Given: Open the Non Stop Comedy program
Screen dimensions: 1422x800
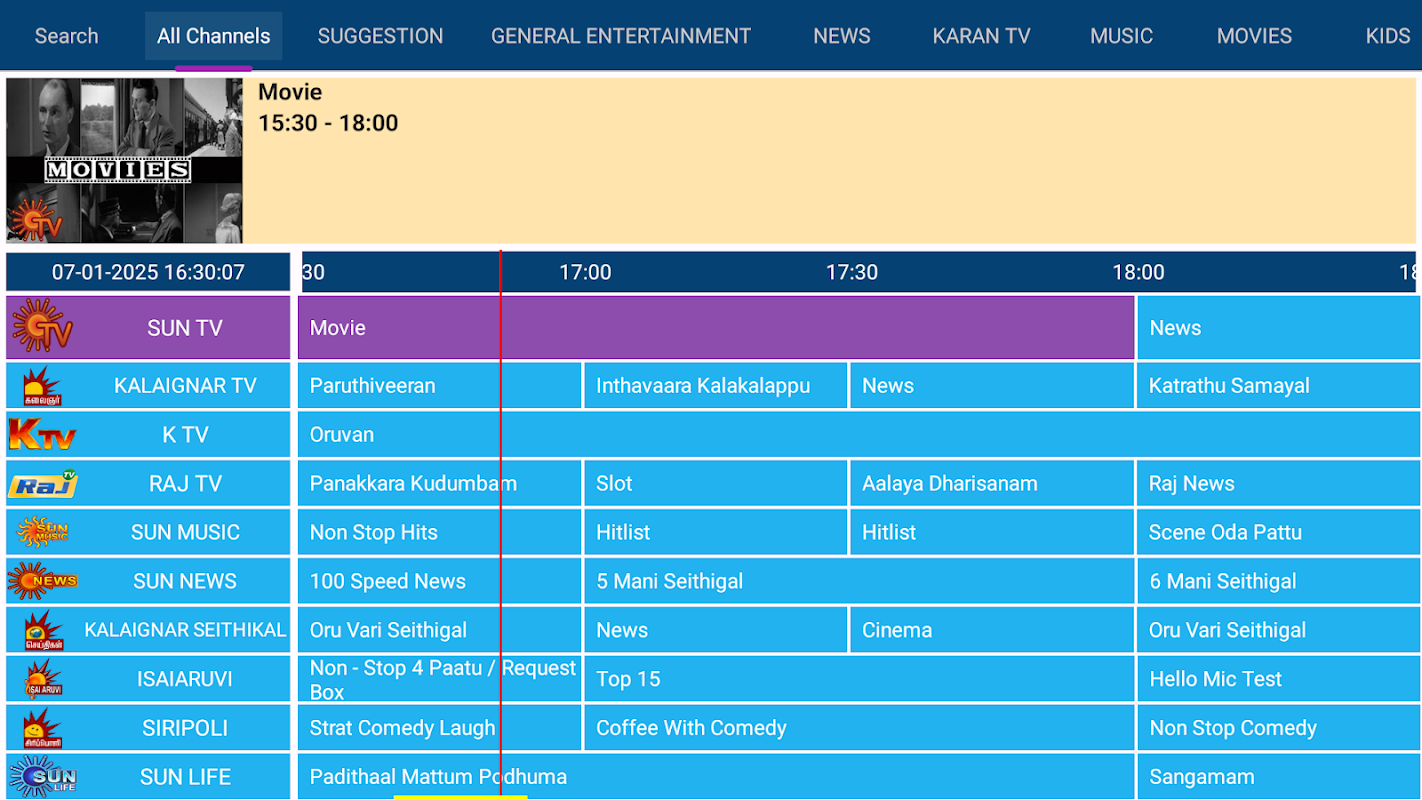Looking at the screenshot, I should (x=1278, y=729).
